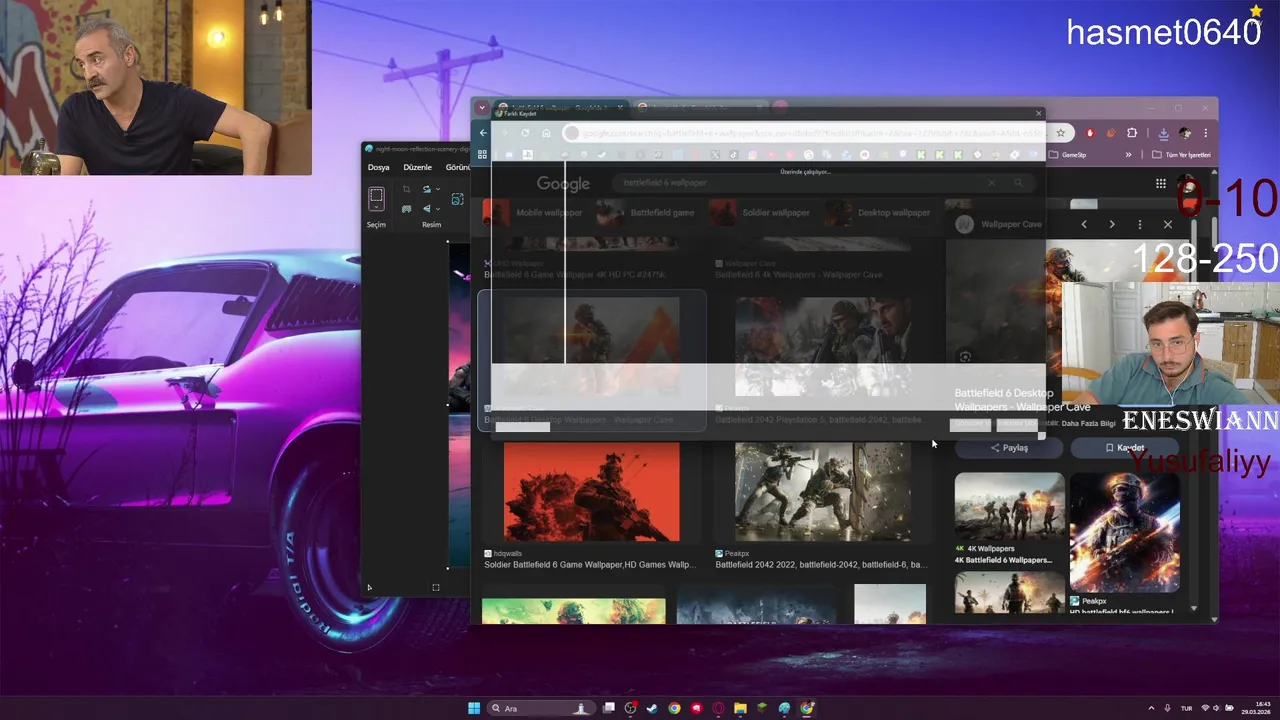This screenshot has width=1280, height=720.
Task: Show the previous image in the preview panel
Action: tap(1084, 225)
